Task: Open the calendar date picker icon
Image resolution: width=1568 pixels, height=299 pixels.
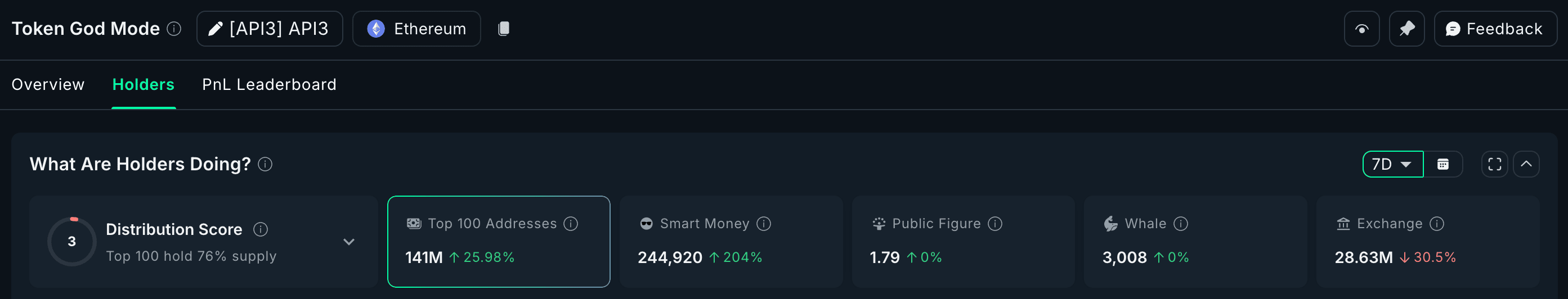Action: (1442, 164)
